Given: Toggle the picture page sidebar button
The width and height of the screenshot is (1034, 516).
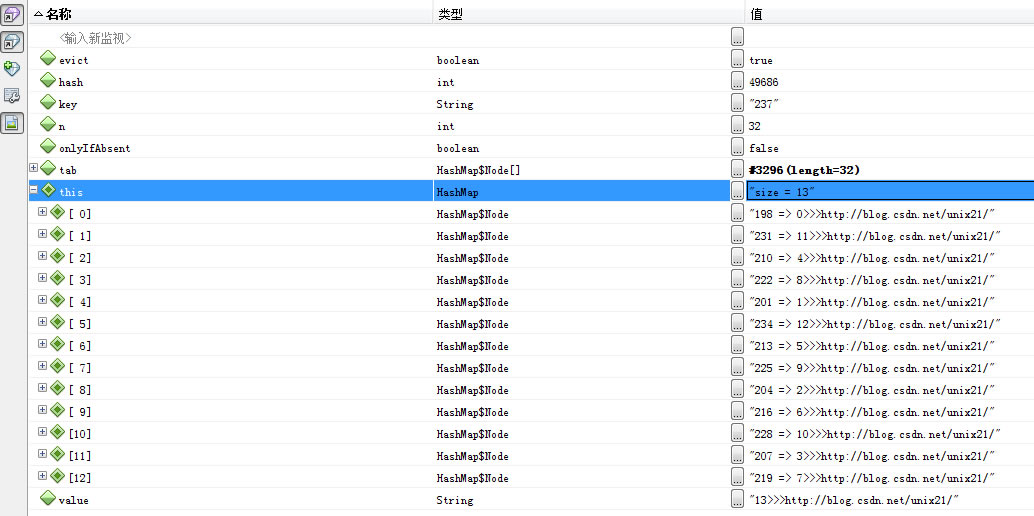Looking at the screenshot, I should (13, 123).
